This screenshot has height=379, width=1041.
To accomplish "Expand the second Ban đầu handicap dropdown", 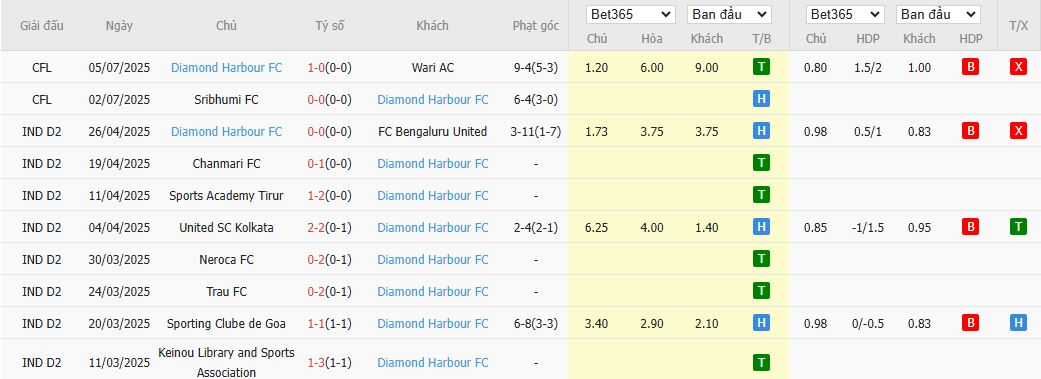I will tap(938, 15).
